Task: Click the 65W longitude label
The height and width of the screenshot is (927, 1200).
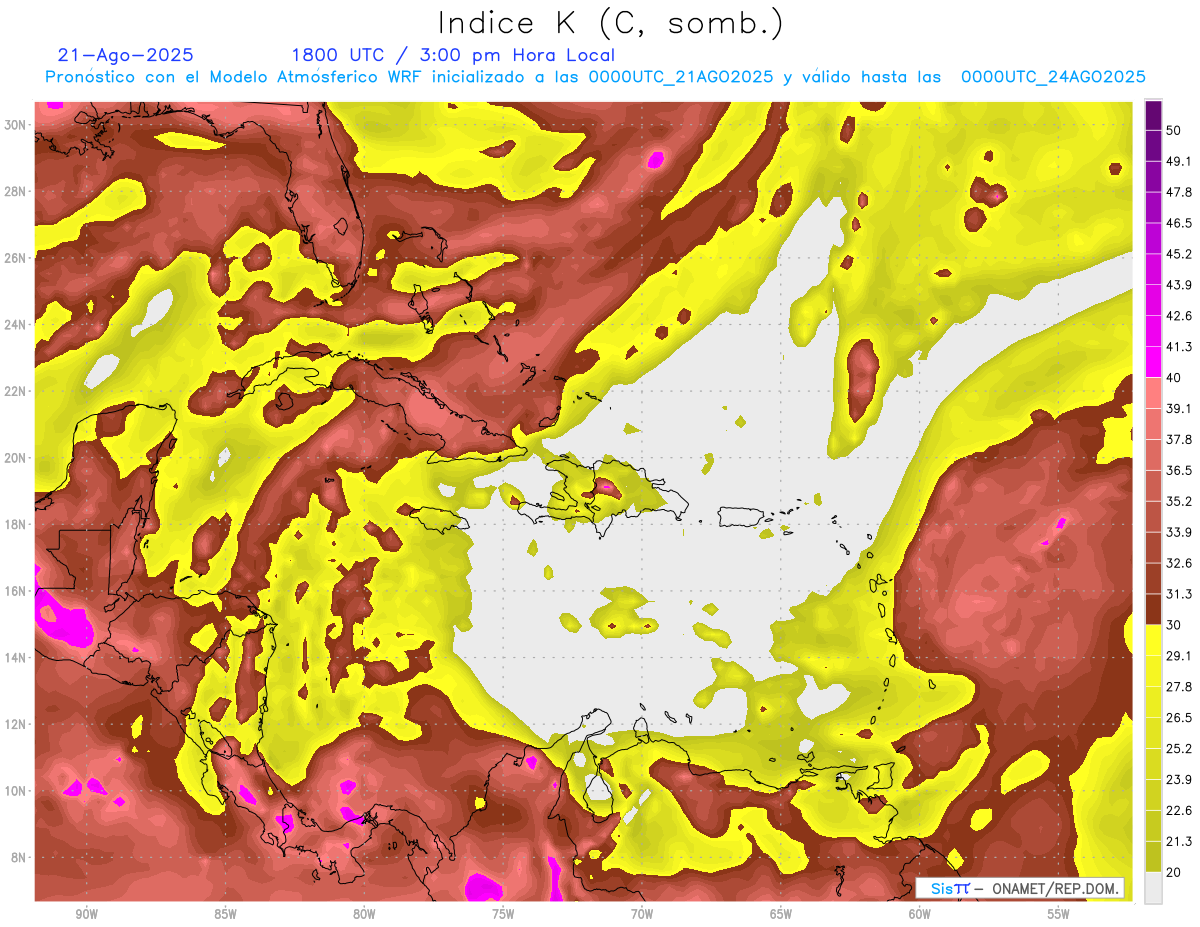Action: (x=781, y=914)
